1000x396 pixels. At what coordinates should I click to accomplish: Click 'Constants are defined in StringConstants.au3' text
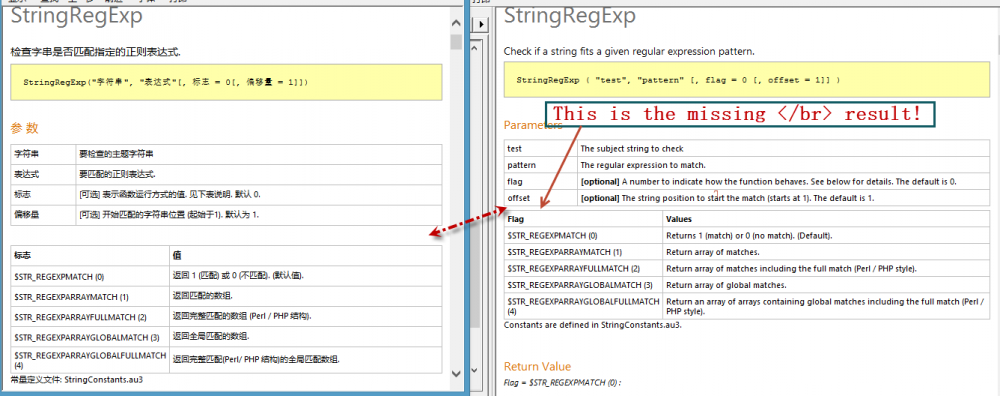coord(593,325)
